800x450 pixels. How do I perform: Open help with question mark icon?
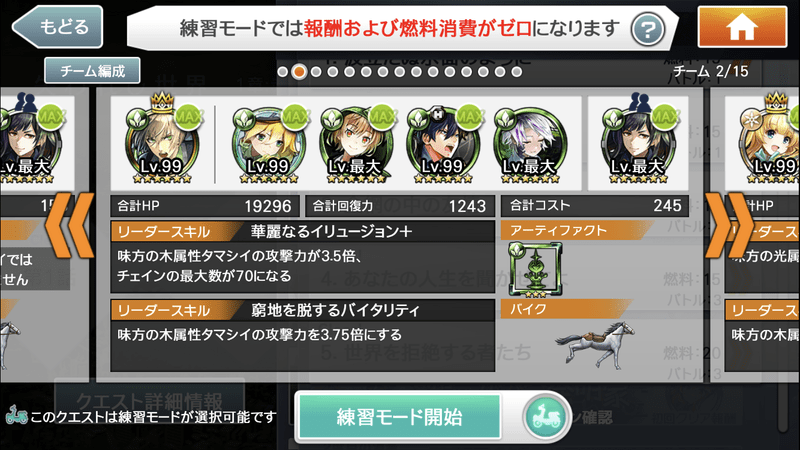(x=647, y=30)
